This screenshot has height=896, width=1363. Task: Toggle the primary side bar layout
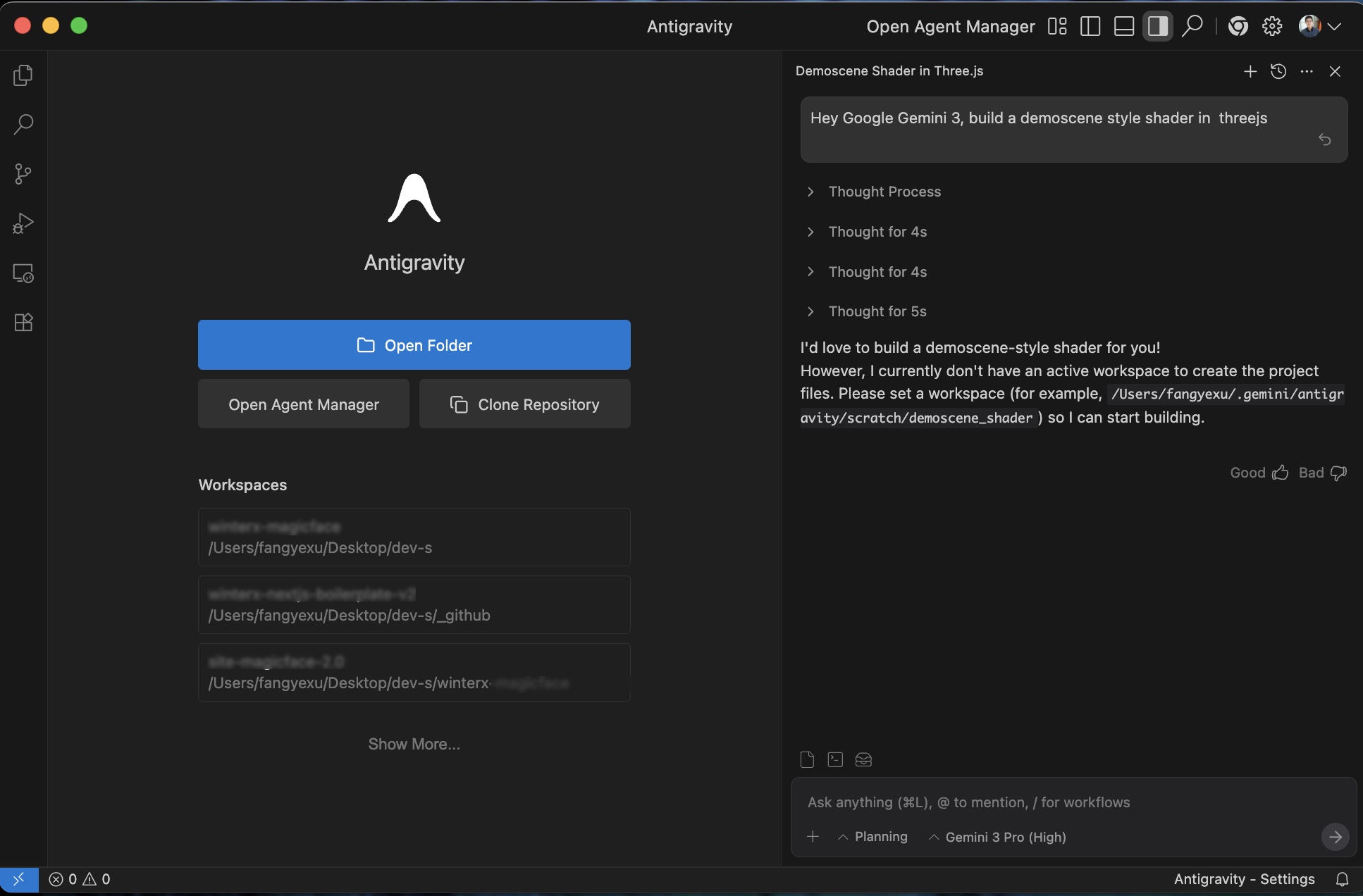1090,27
